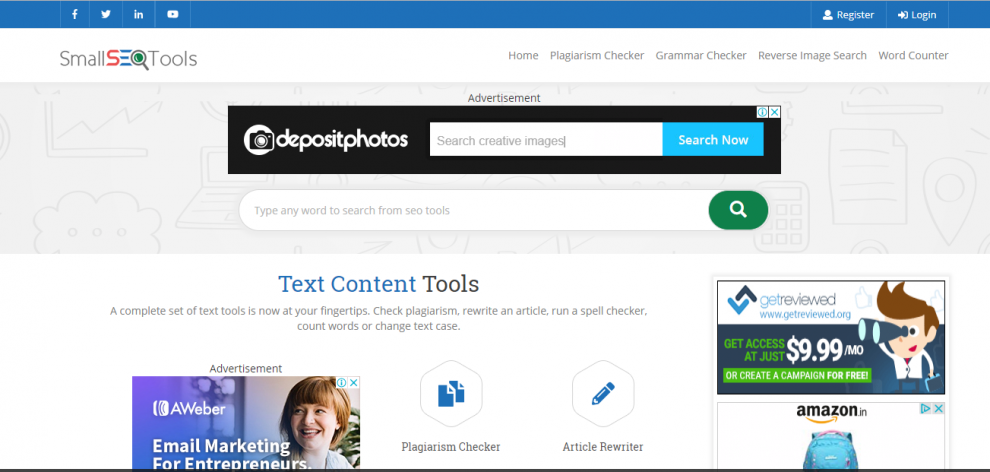Screen dimensions: 990x472
Task: Open AdChoices info on AWeber ad
Action: pyautogui.click(x=341, y=383)
